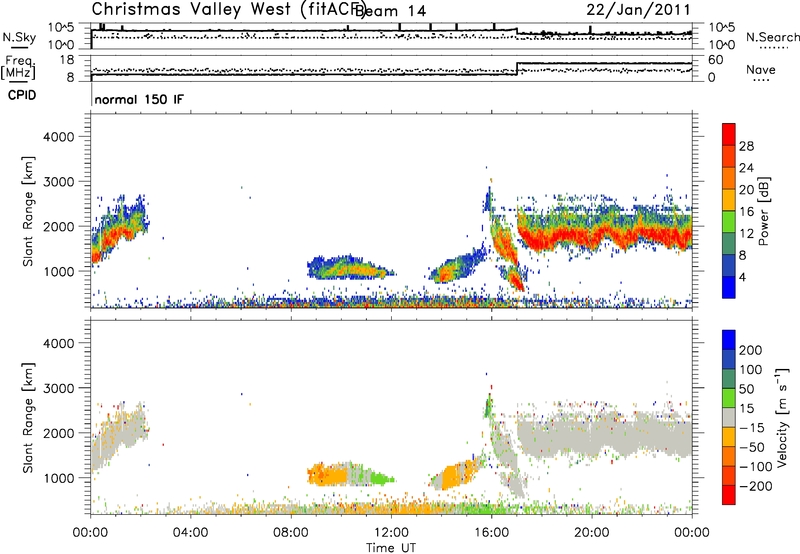Click the -200 value on velocity colorbar
The height and width of the screenshot is (554, 800).
click(756, 486)
